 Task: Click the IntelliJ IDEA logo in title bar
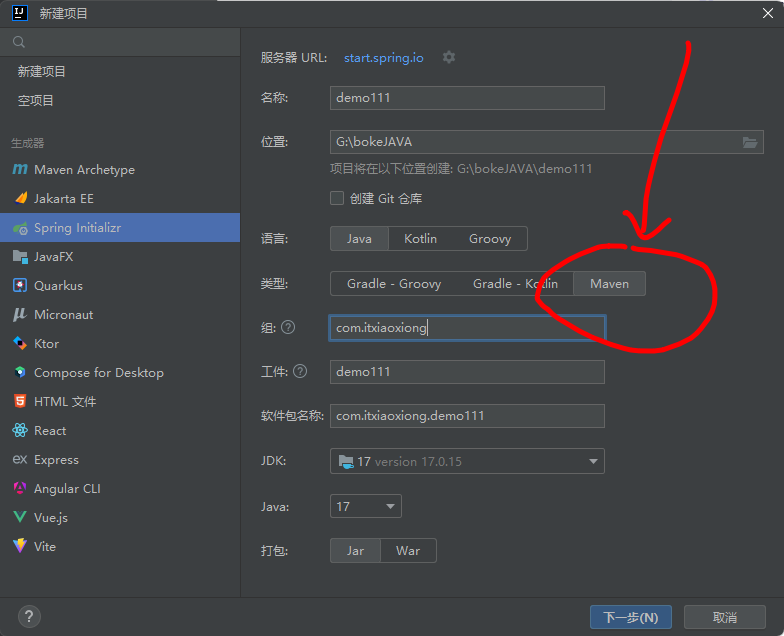20,12
